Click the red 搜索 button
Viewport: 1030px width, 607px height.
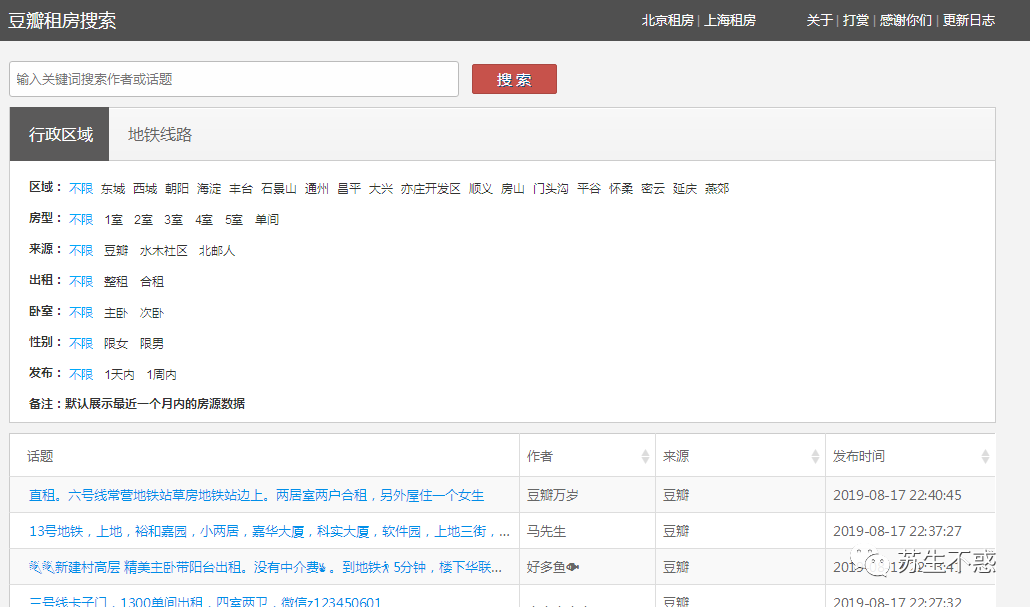514,79
